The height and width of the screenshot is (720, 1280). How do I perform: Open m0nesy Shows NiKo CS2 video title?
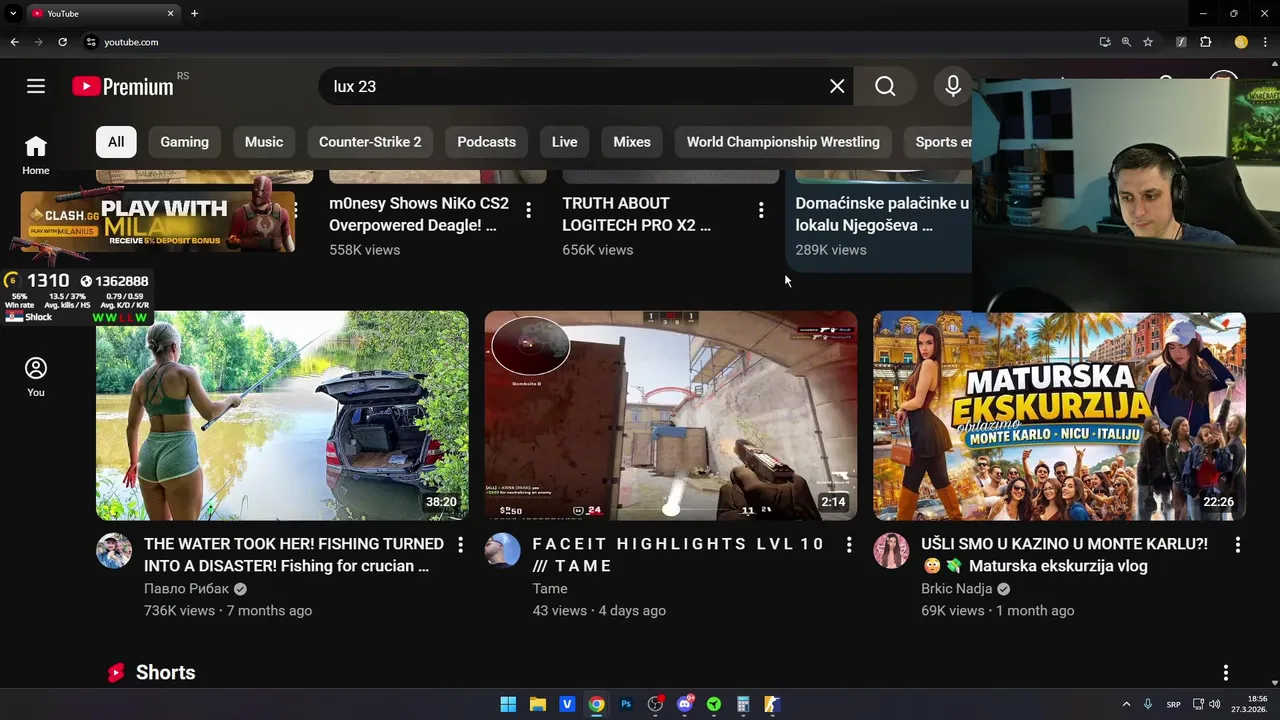pyautogui.click(x=419, y=214)
